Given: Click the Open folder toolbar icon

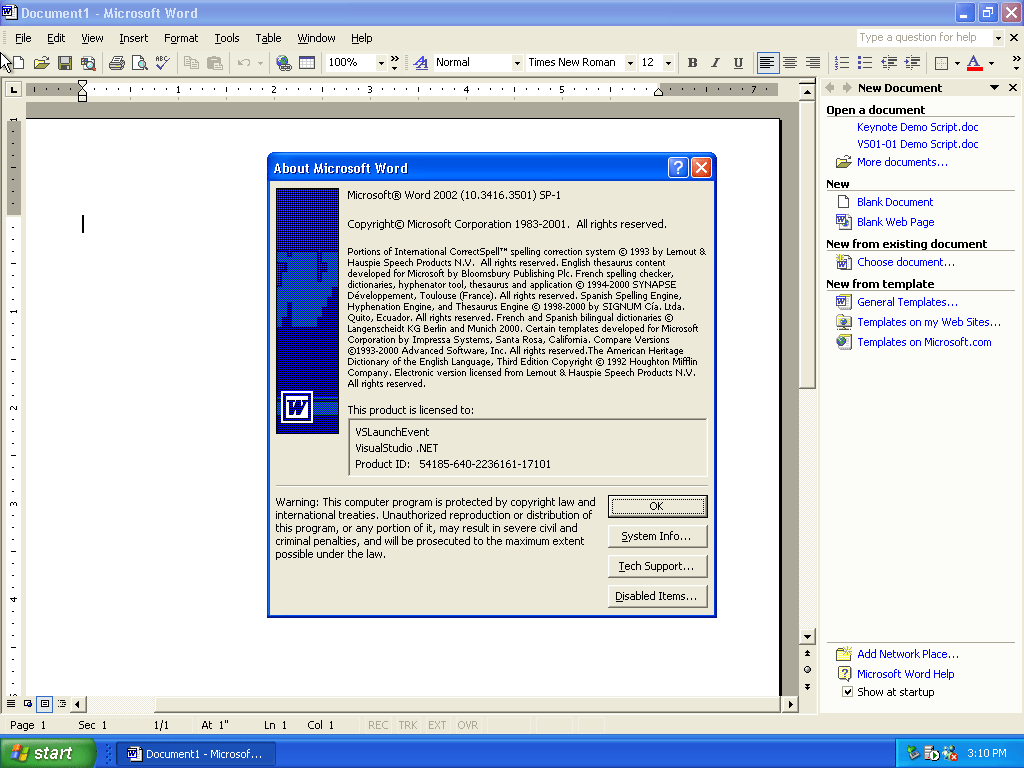Looking at the screenshot, I should pos(42,63).
